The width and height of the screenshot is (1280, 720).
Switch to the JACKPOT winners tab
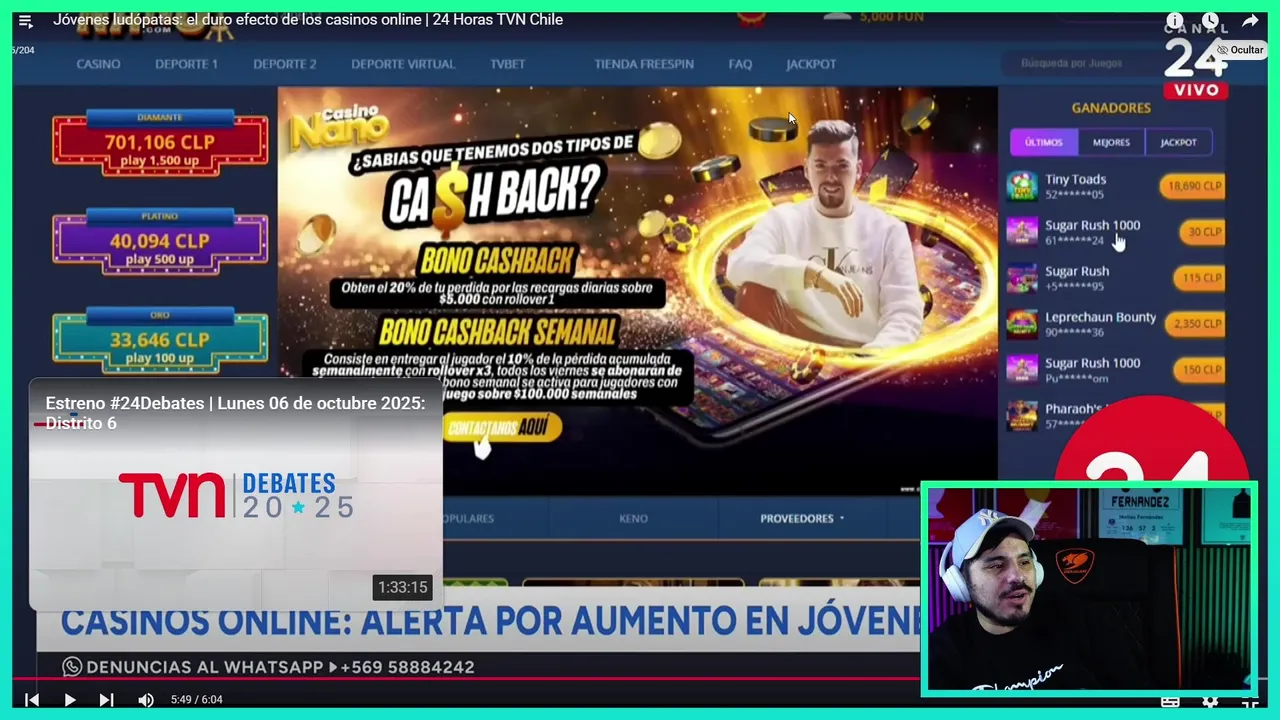pyautogui.click(x=1178, y=142)
